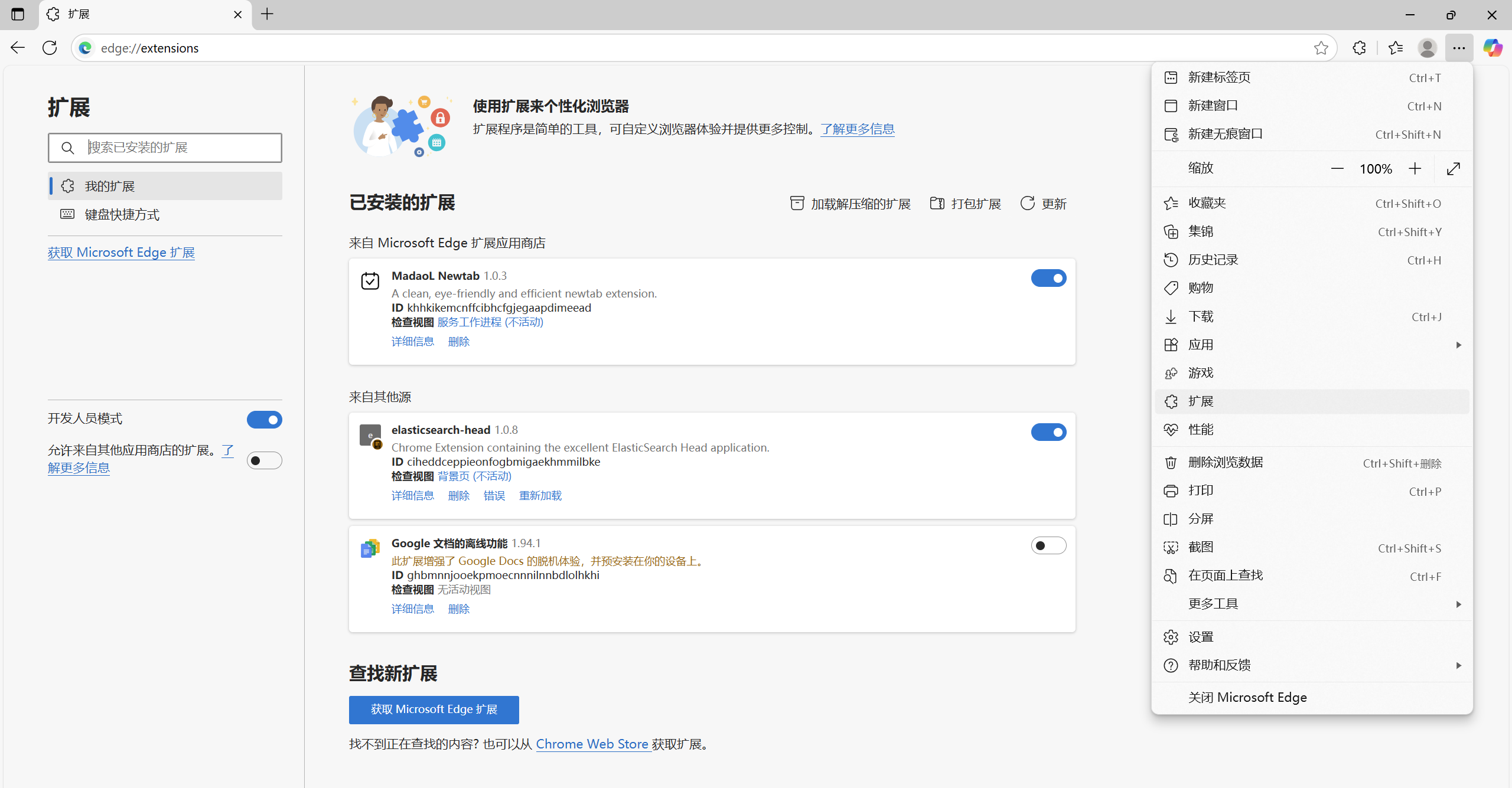
Task: Click the favorites star in address bar
Action: point(1321,48)
